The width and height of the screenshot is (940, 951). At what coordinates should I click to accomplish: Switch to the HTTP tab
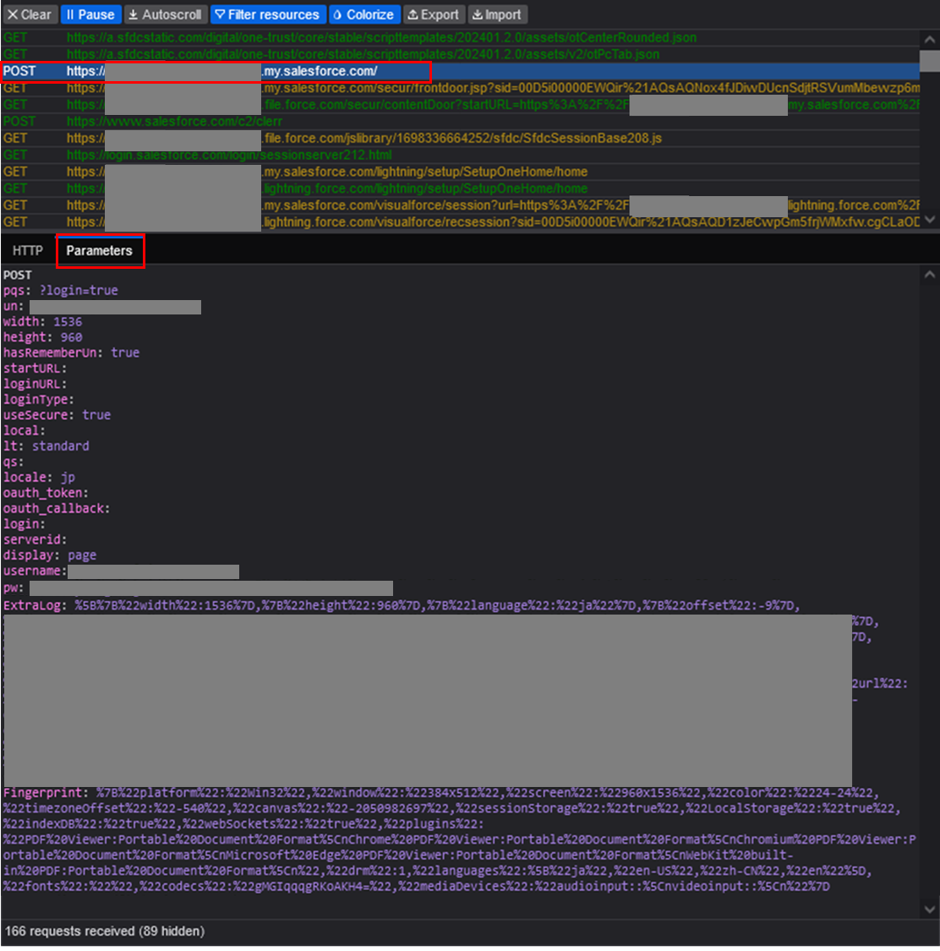28,250
